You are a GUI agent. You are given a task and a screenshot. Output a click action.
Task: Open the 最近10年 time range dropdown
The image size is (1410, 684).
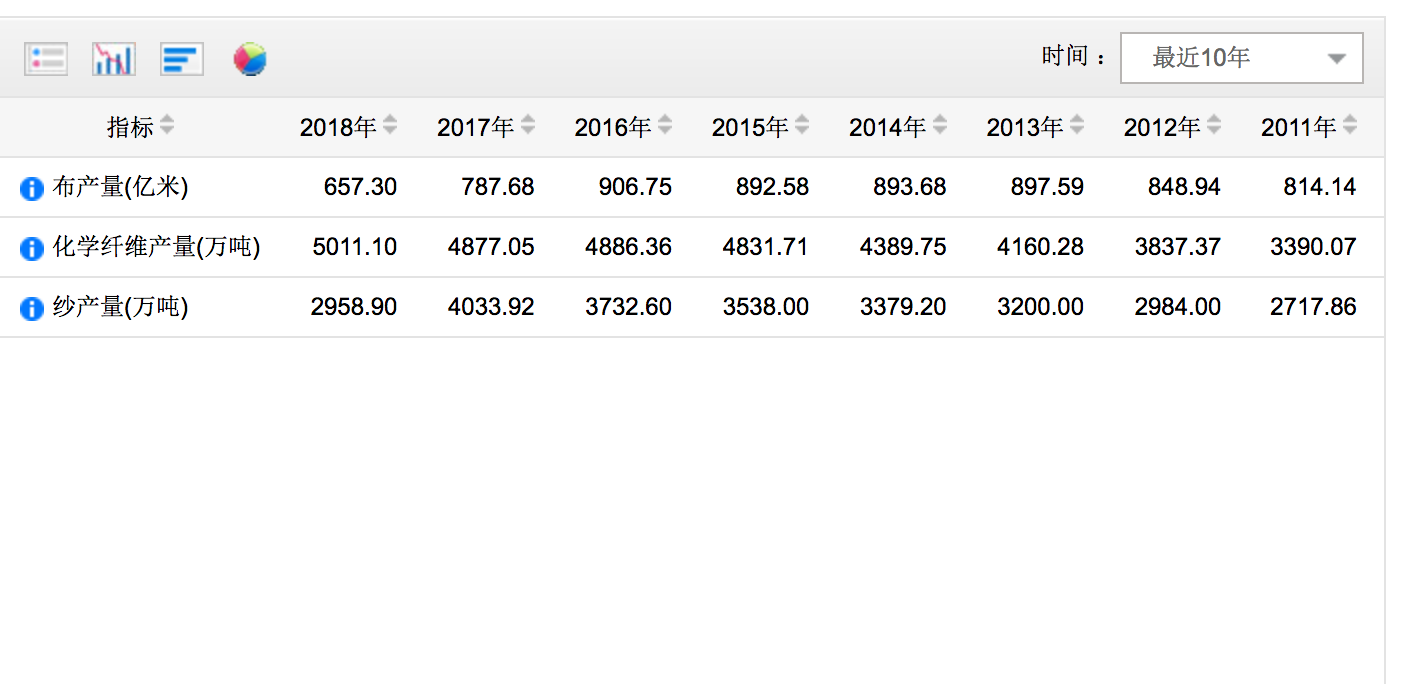1241,58
